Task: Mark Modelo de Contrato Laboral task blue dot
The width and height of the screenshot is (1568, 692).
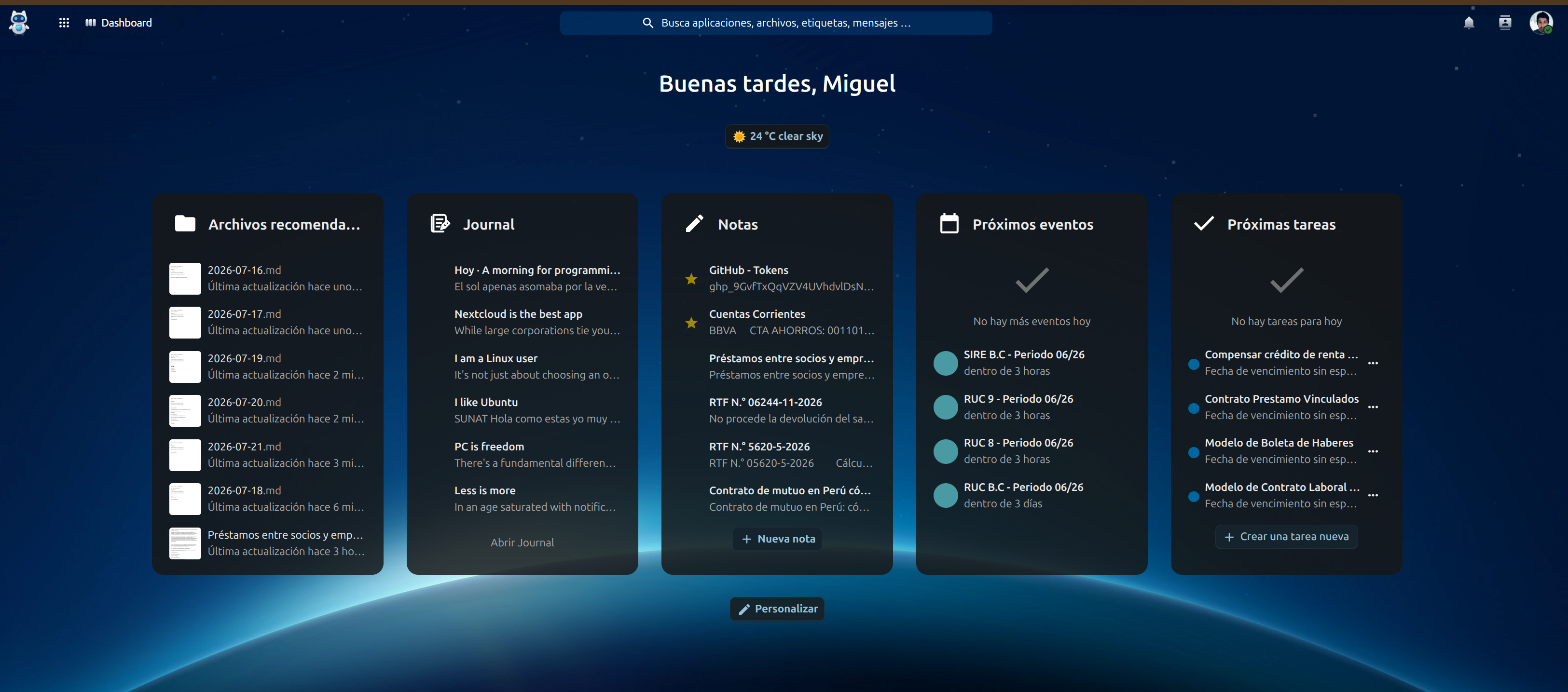Action: pyautogui.click(x=1194, y=497)
